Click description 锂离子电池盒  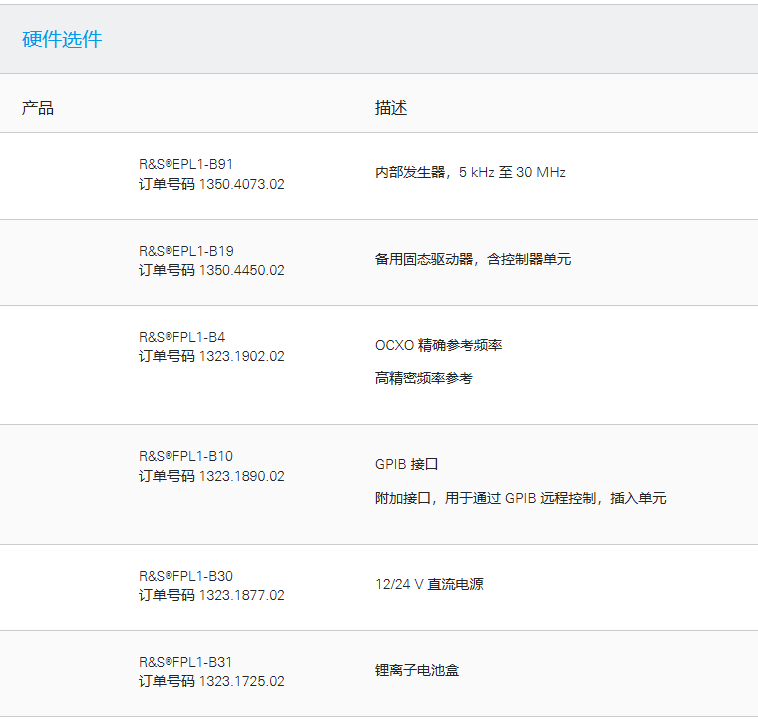tap(417, 670)
